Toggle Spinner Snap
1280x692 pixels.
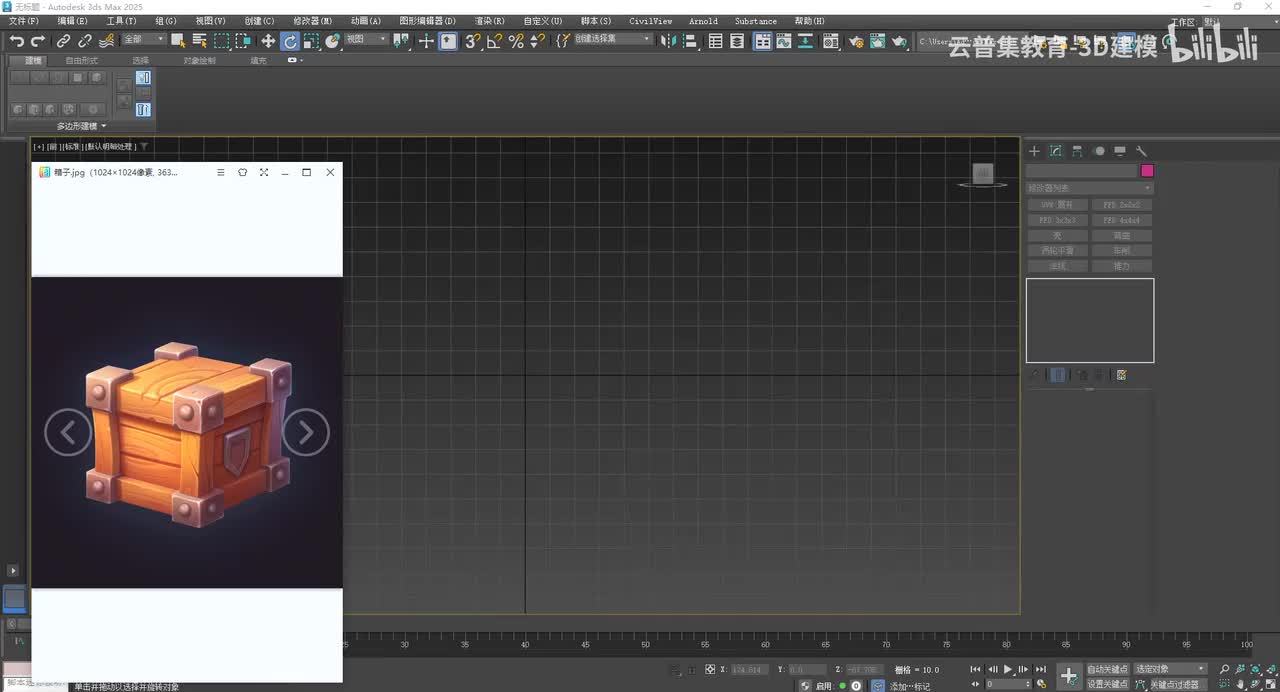point(538,41)
